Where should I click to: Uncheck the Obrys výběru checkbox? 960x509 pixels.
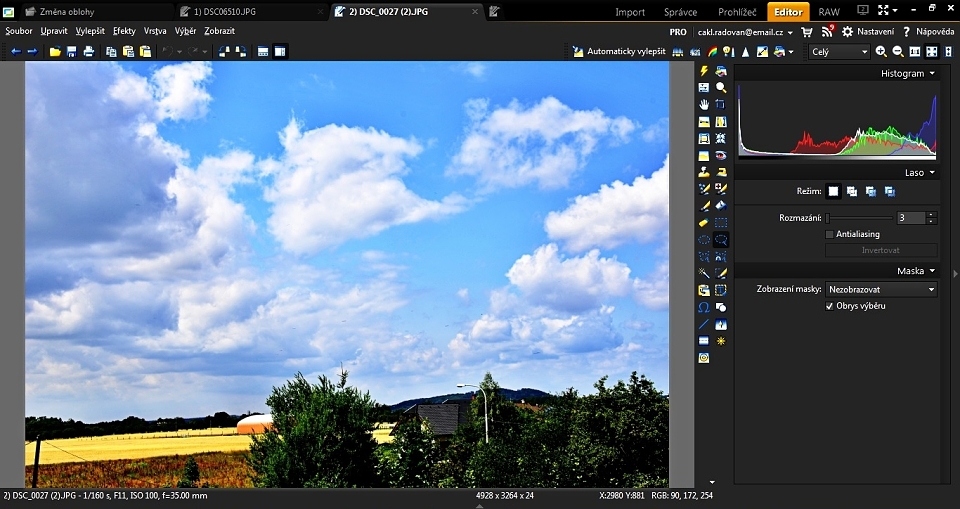[x=829, y=306]
